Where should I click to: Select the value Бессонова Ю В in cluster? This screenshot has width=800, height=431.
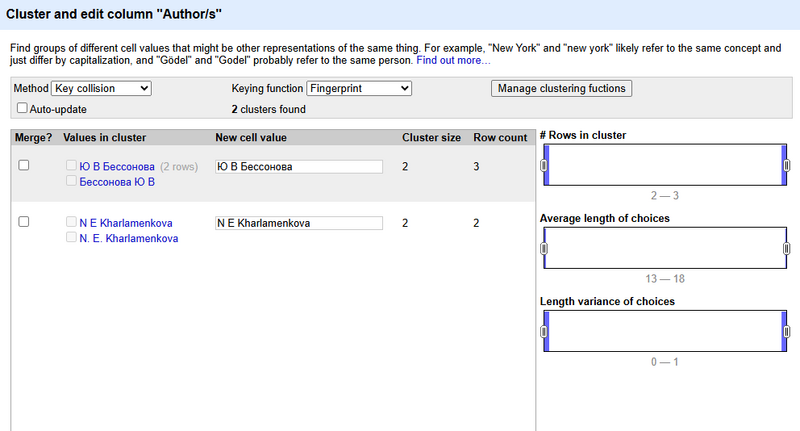tap(117, 182)
